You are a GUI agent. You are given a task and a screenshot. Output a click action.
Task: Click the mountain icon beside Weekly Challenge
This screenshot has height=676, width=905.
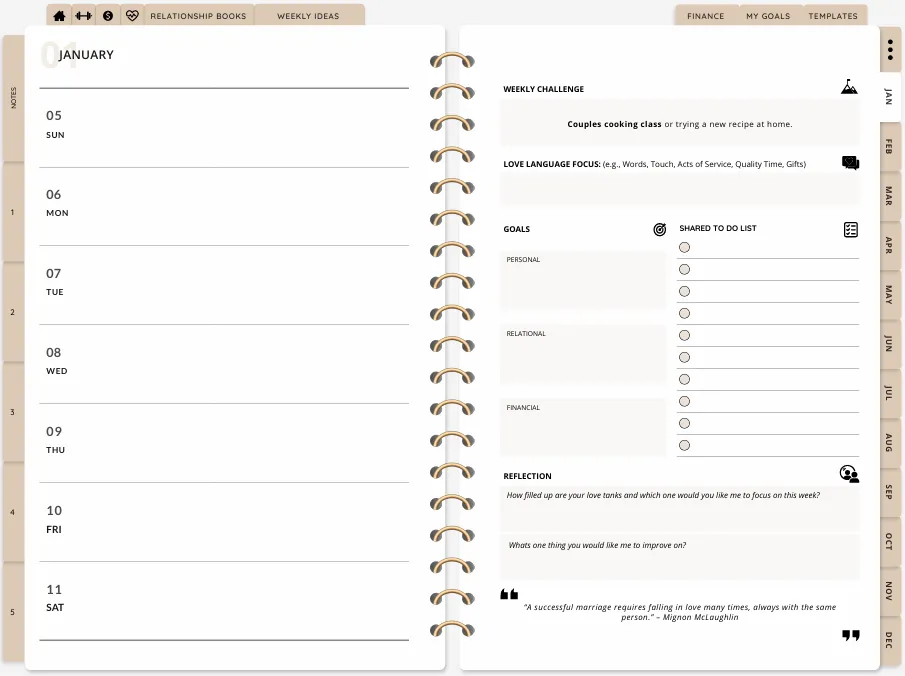tap(849, 87)
